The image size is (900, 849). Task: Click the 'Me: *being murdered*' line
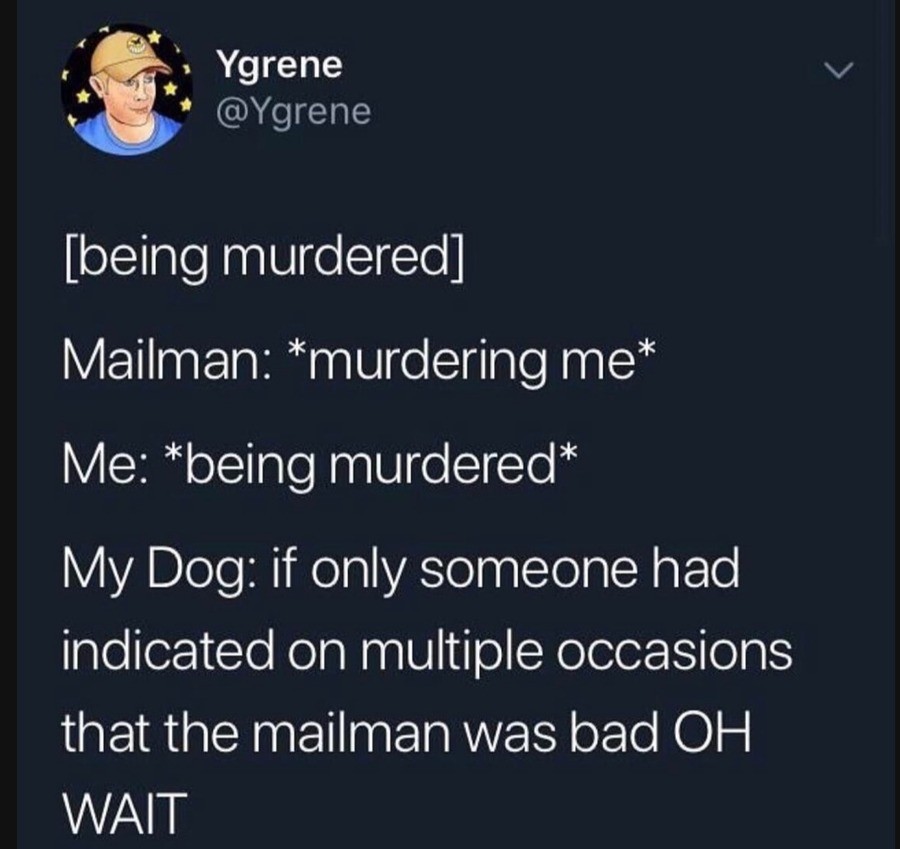pyautogui.click(x=319, y=466)
